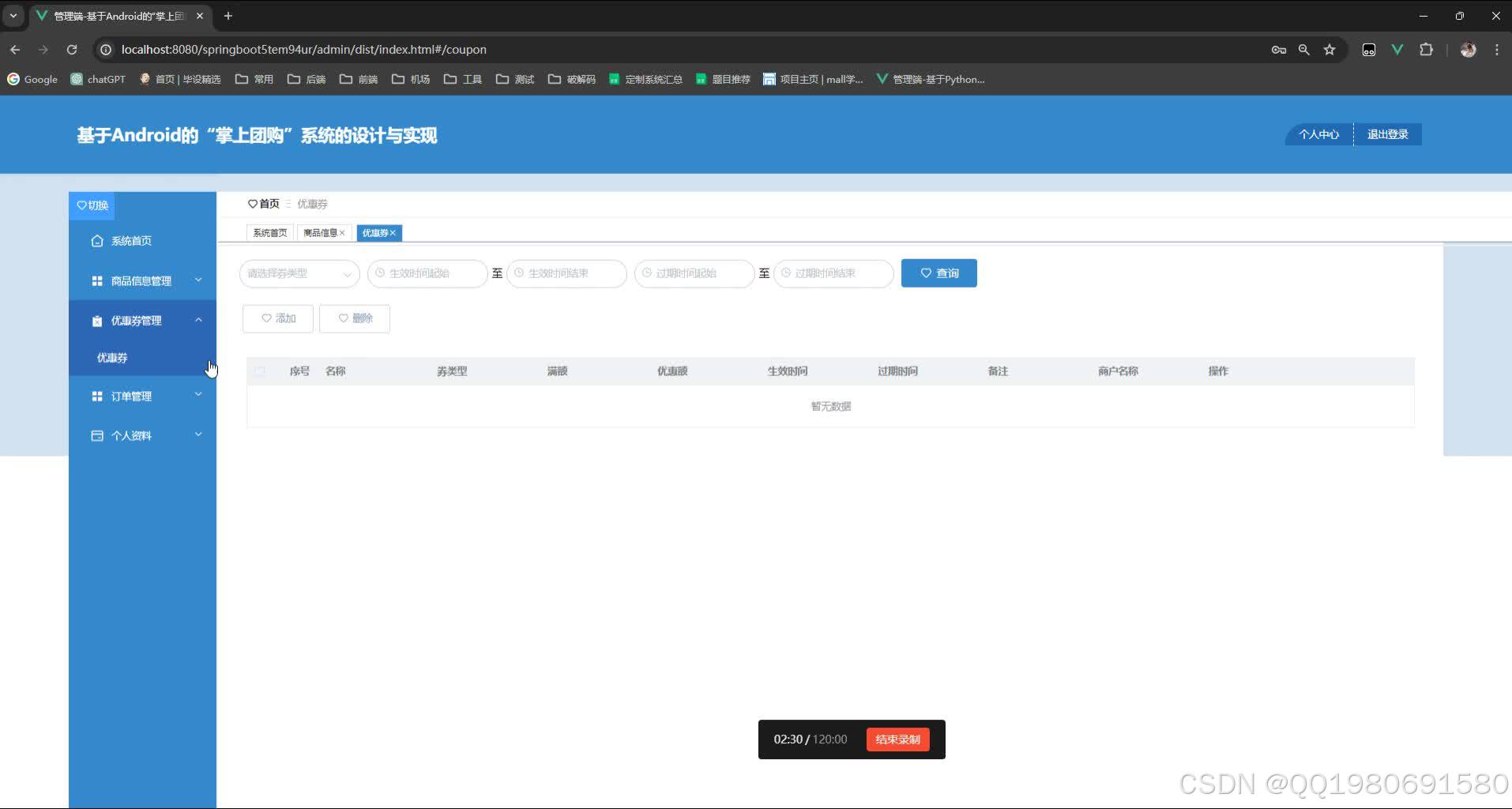Click the 查询 search button
Image resolution: width=1512 pixels, height=809 pixels.
(x=939, y=273)
